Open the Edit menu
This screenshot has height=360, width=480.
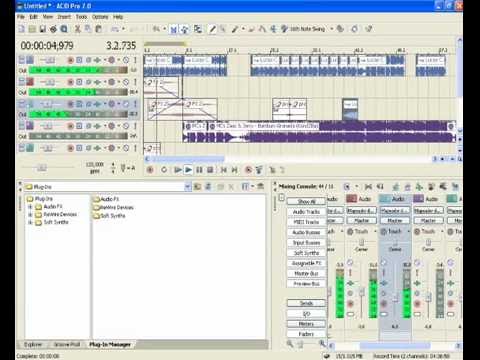click(33, 17)
